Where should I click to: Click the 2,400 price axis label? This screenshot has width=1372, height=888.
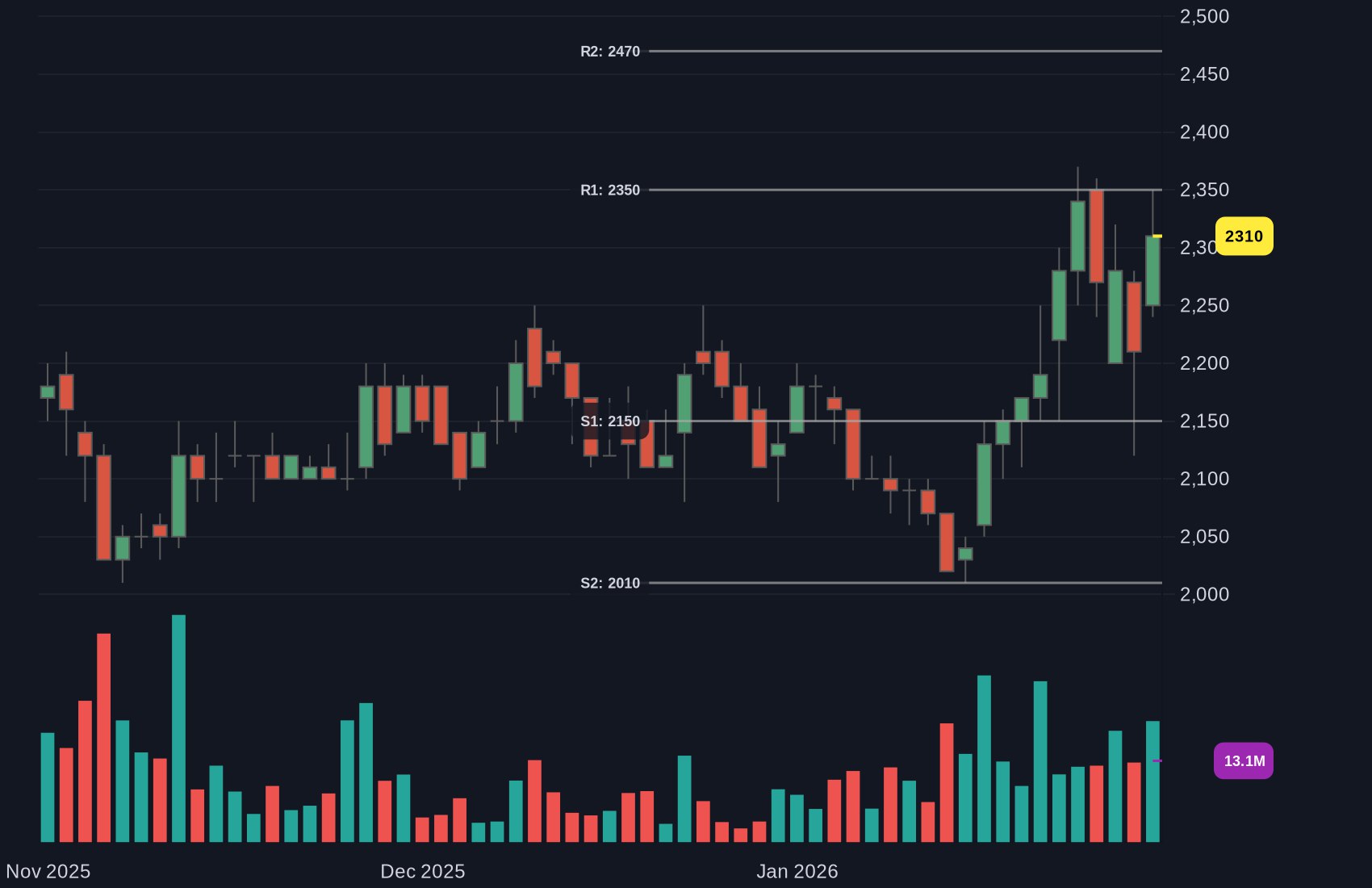(x=1204, y=132)
